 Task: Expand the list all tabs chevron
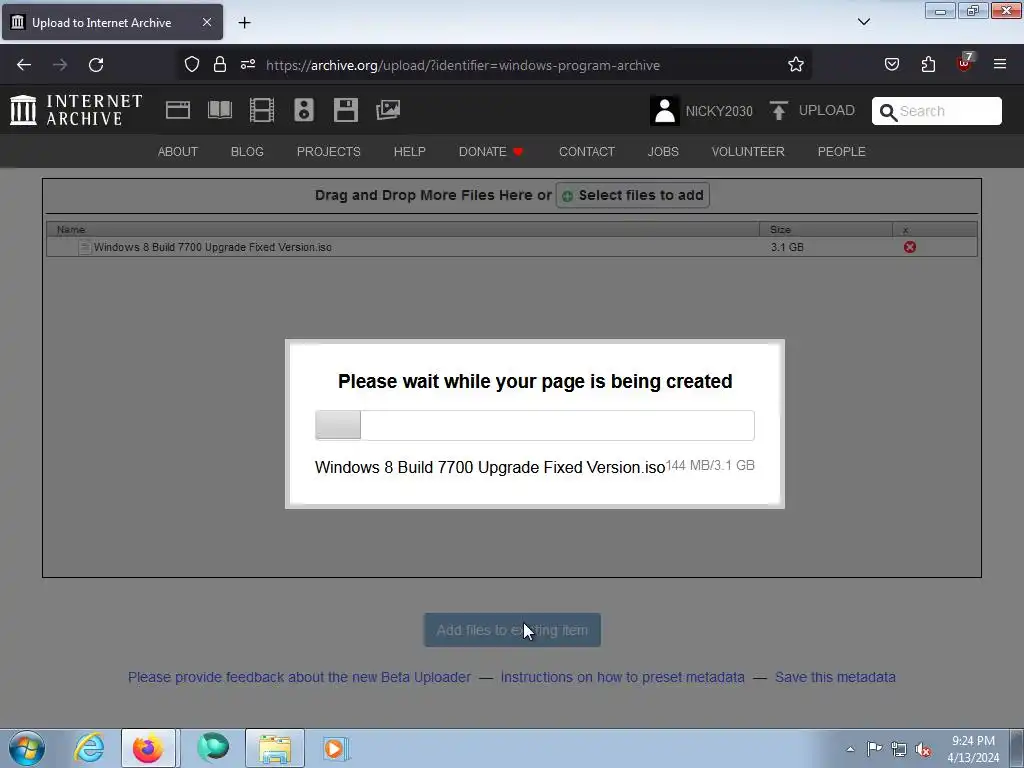[x=863, y=22]
